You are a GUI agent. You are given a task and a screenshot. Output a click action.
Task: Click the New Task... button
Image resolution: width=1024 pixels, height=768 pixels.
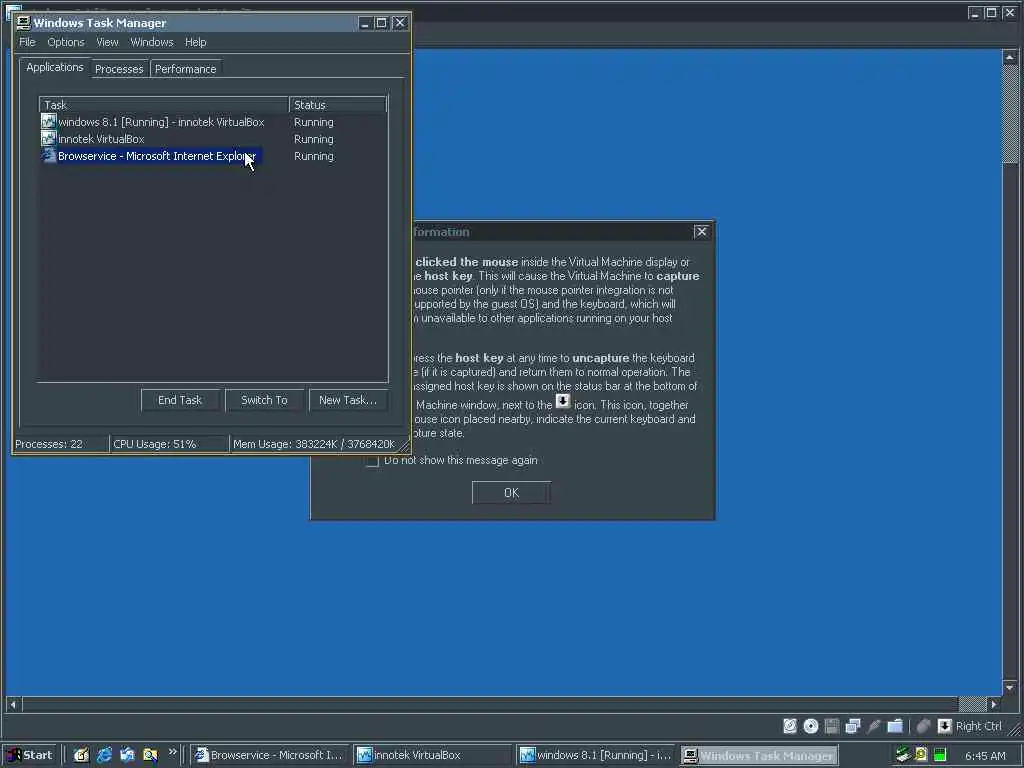click(x=347, y=400)
